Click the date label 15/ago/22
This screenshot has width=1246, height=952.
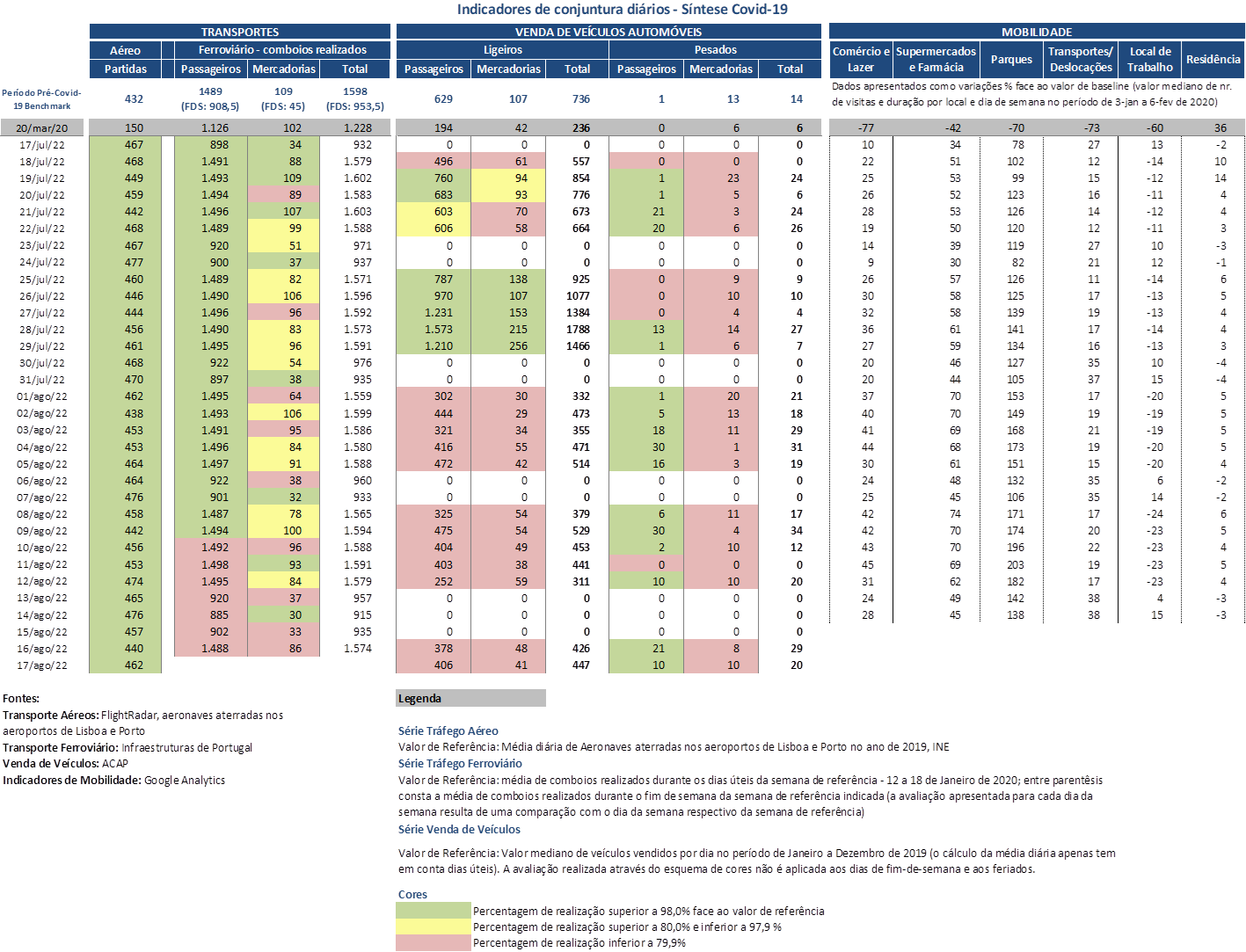(x=41, y=632)
